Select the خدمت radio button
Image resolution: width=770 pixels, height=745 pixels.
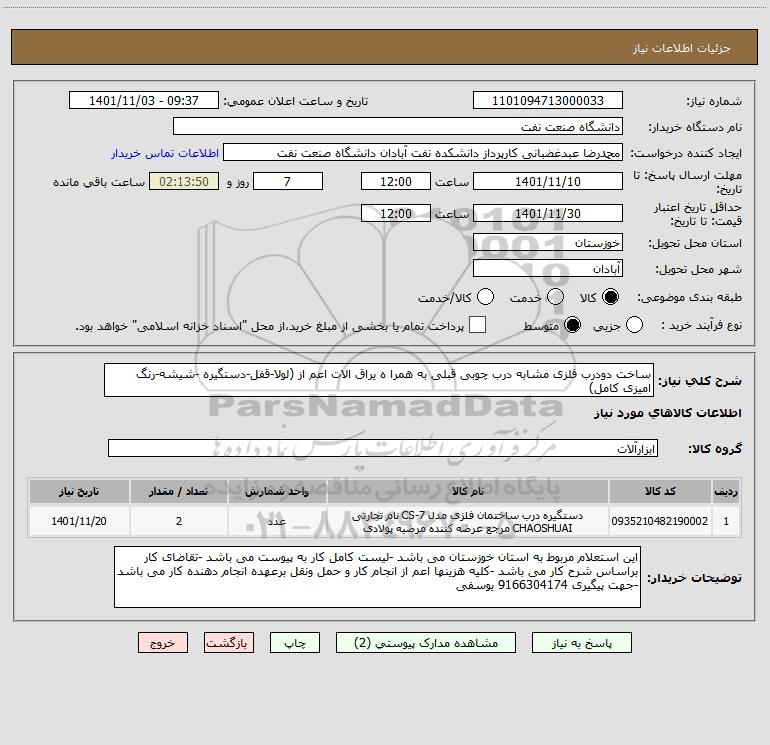pos(555,297)
